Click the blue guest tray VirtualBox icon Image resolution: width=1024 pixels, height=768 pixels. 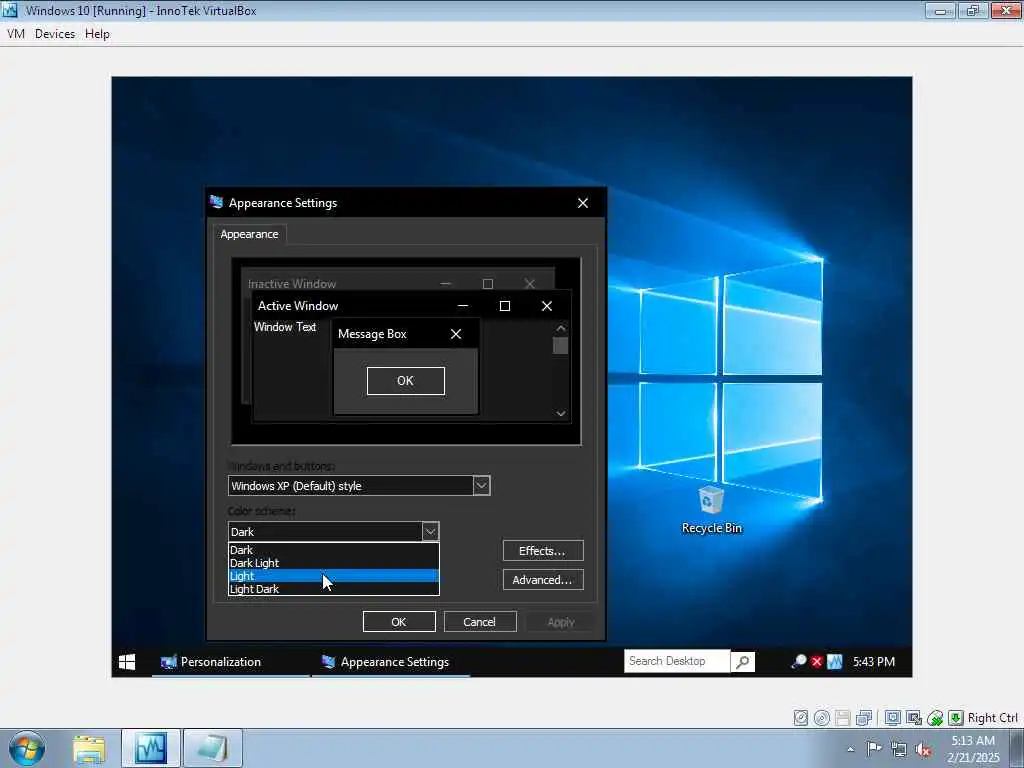pyautogui.click(x=835, y=662)
